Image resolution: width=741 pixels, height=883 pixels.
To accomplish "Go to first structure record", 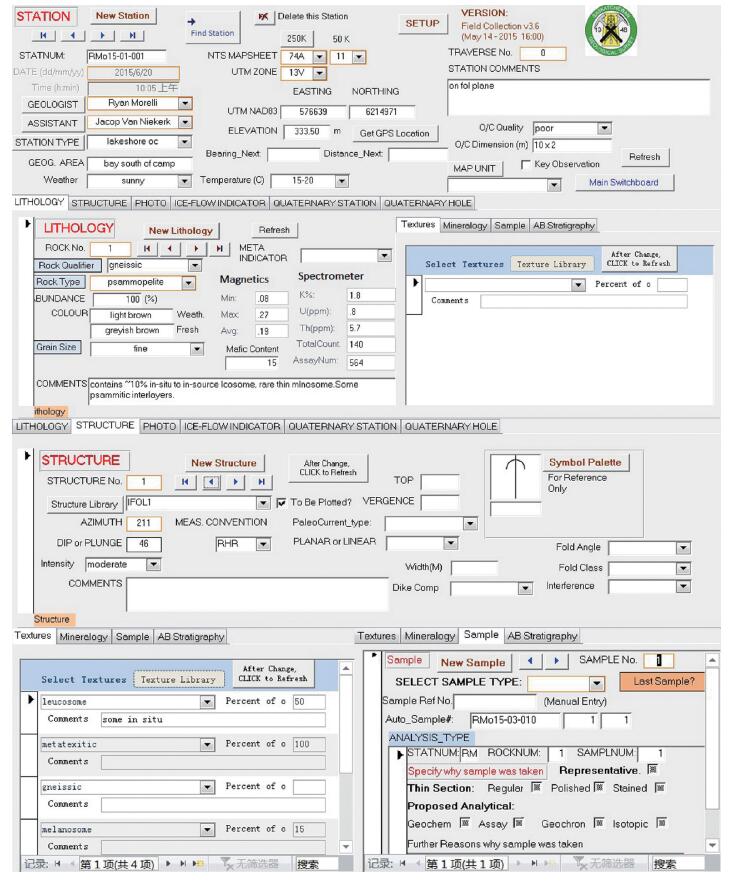I will (x=185, y=481).
